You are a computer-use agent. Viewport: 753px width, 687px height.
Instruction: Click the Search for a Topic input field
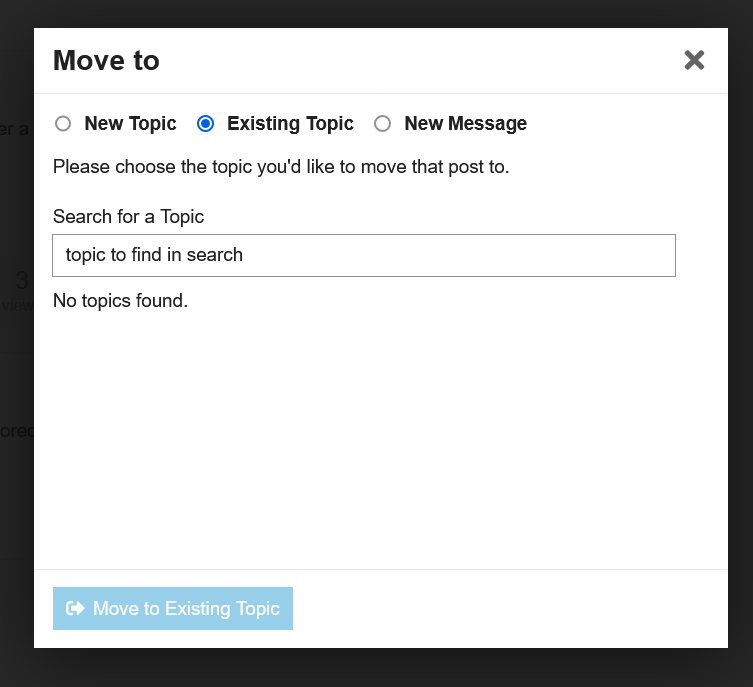pyautogui.click(x=364, y=255)
